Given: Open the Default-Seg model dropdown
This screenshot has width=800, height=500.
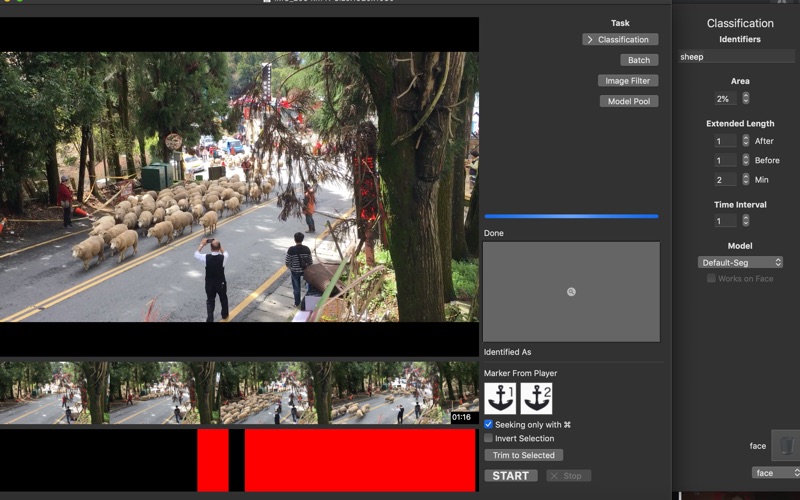Looking at the screenshot, I should tap(740, 262).
